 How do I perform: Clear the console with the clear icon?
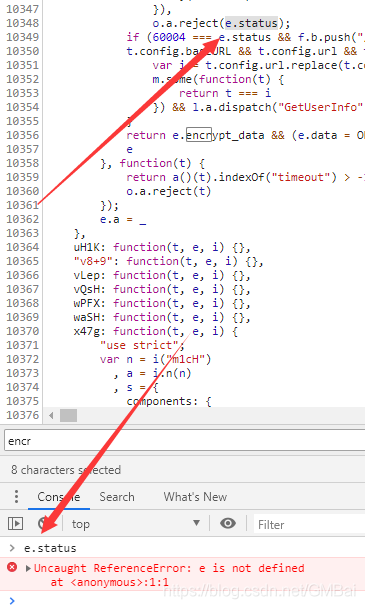[x=44, y=524]
